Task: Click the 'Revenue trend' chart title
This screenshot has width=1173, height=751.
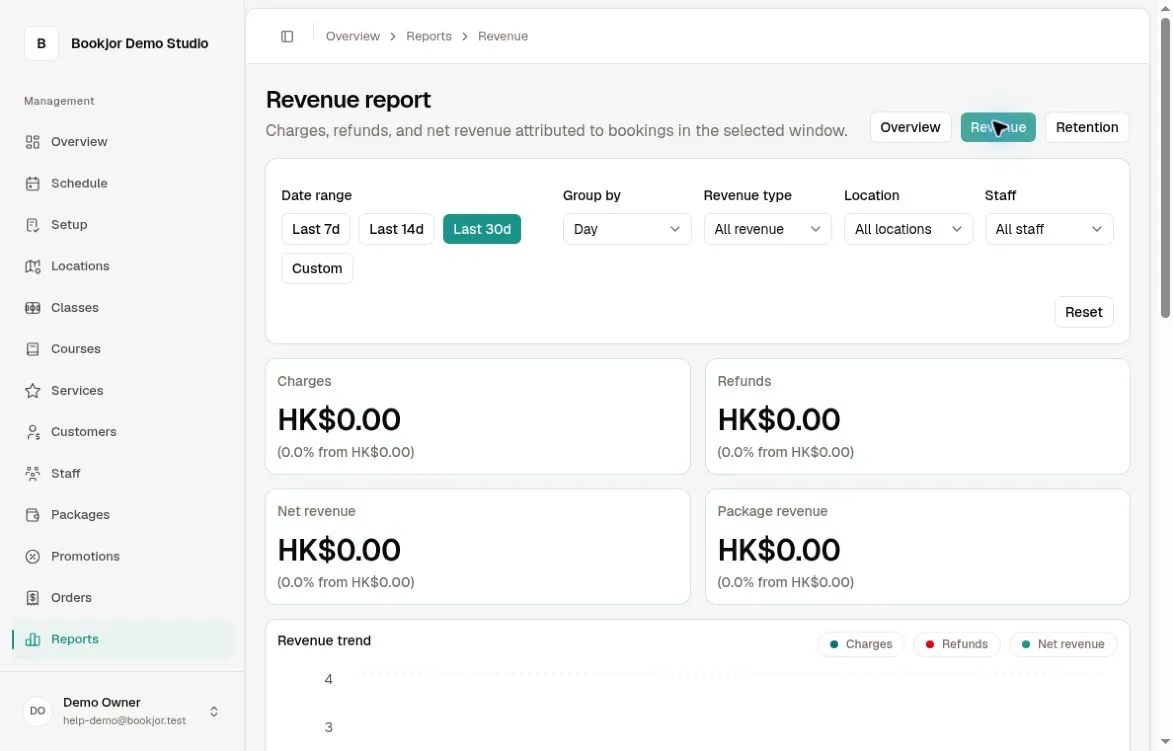Action: (x=324, y=641)
